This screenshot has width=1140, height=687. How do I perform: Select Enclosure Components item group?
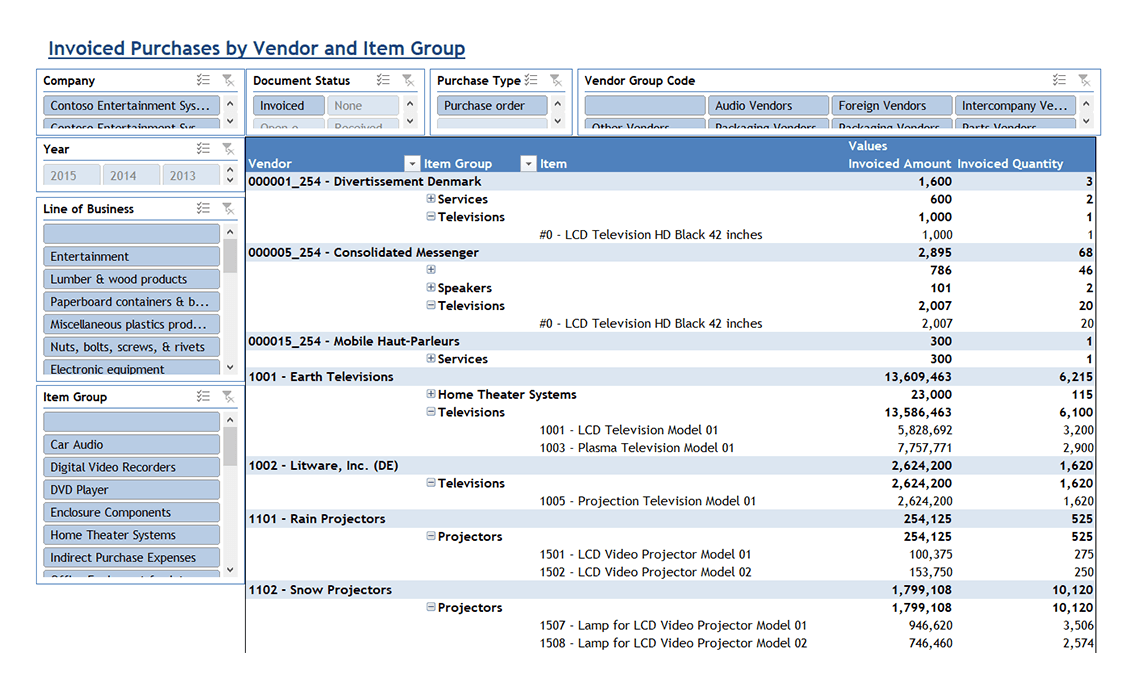click(x=132, y=512)
